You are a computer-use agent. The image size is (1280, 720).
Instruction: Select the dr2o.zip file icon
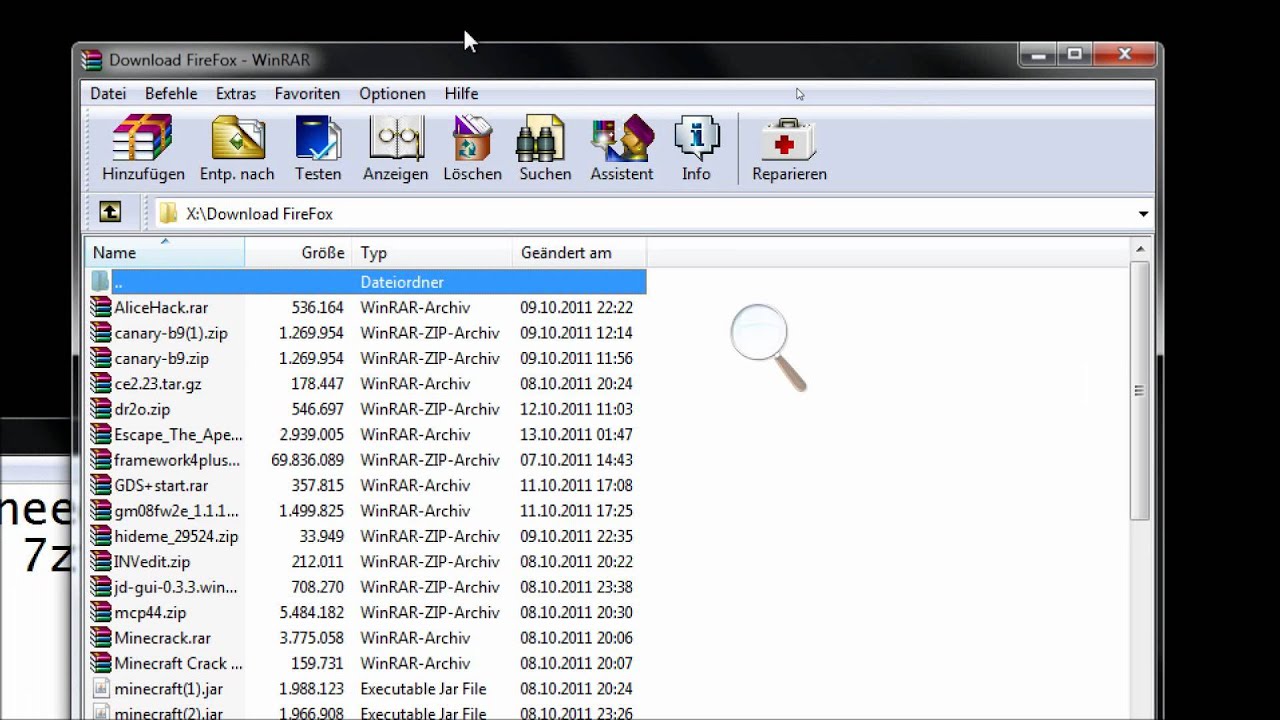[100, 409]
